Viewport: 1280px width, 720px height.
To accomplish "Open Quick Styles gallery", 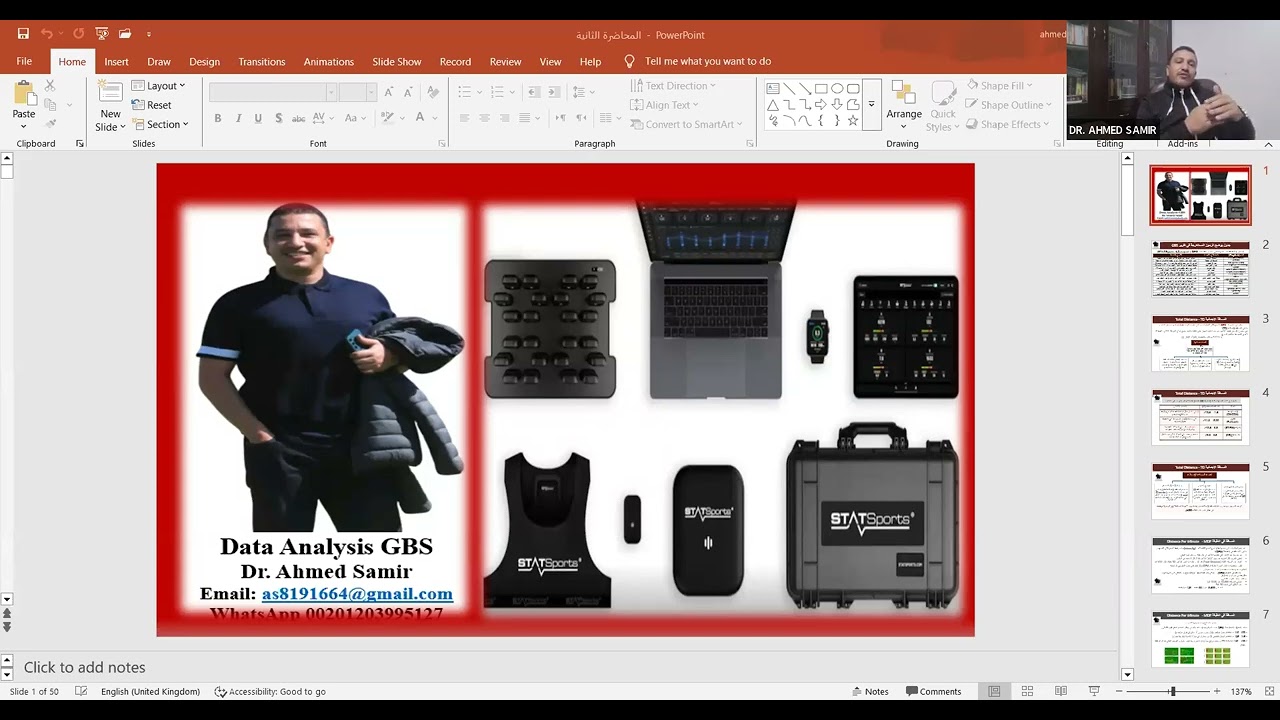I will (x=942, y=106).
